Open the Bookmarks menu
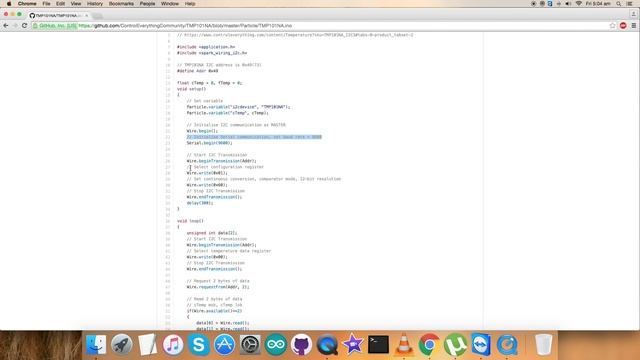 121,4
